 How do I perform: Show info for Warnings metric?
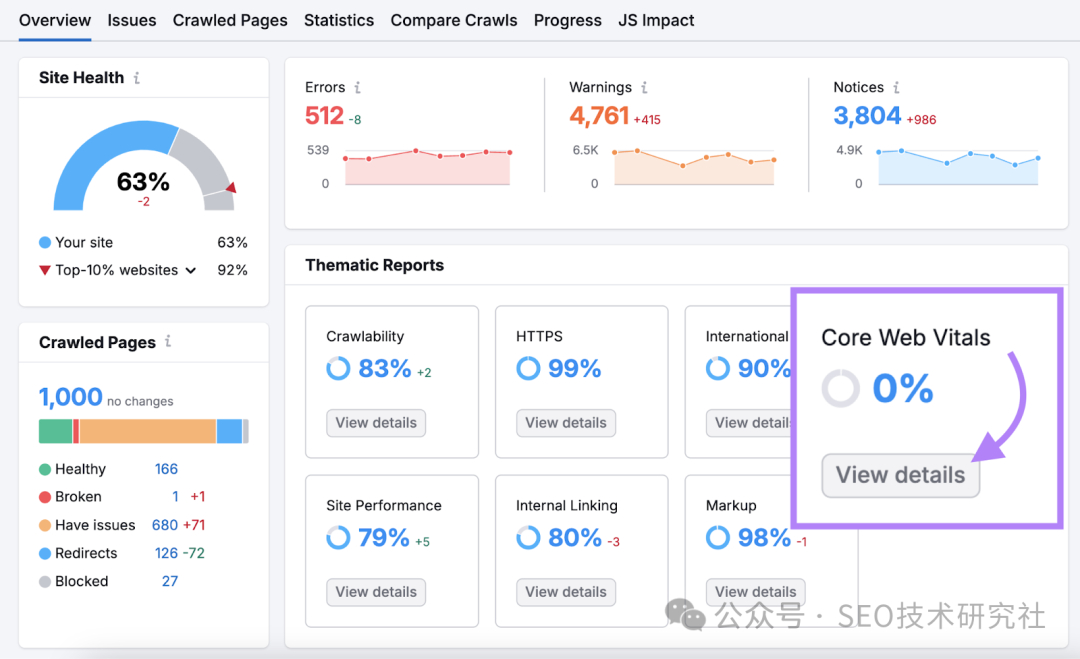click(644, 87)
